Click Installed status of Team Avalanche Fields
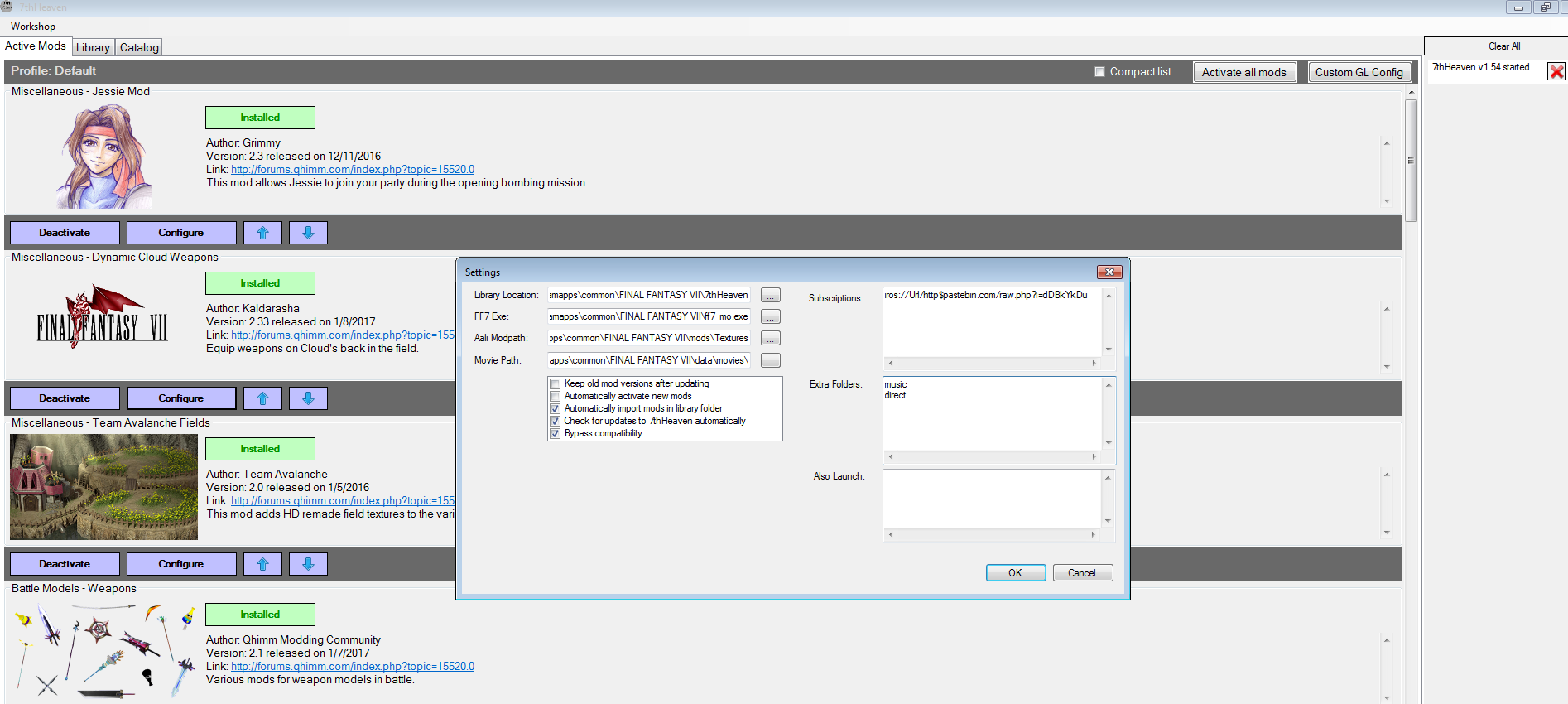This screenshot has width=1568, height=704. click(x=260, y=449)
